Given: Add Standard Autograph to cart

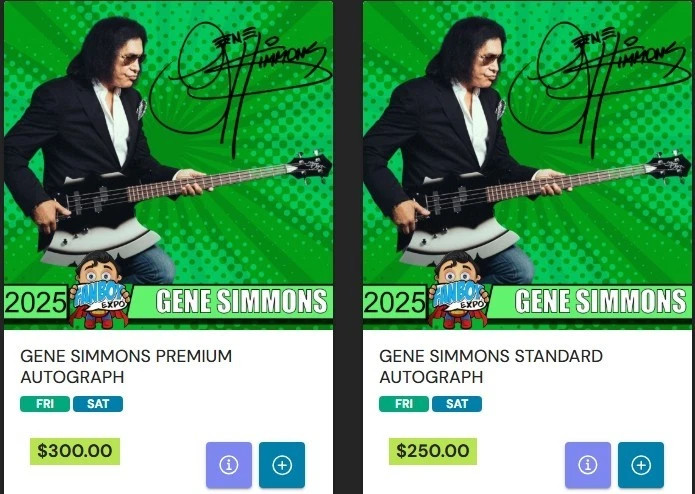Looking at the screenshot, I should 641,465.
